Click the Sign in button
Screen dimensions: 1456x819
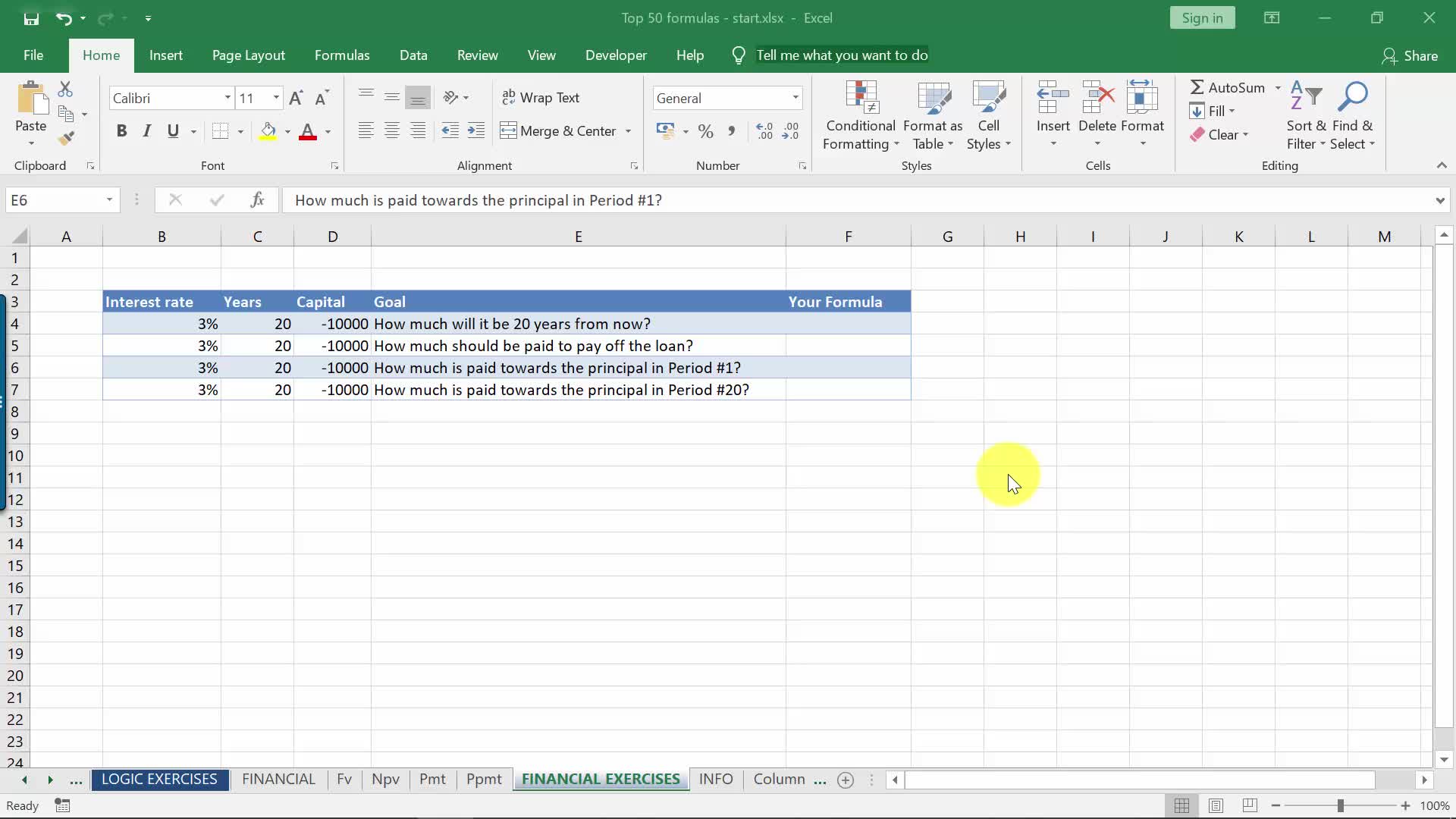coord(1202,18)
